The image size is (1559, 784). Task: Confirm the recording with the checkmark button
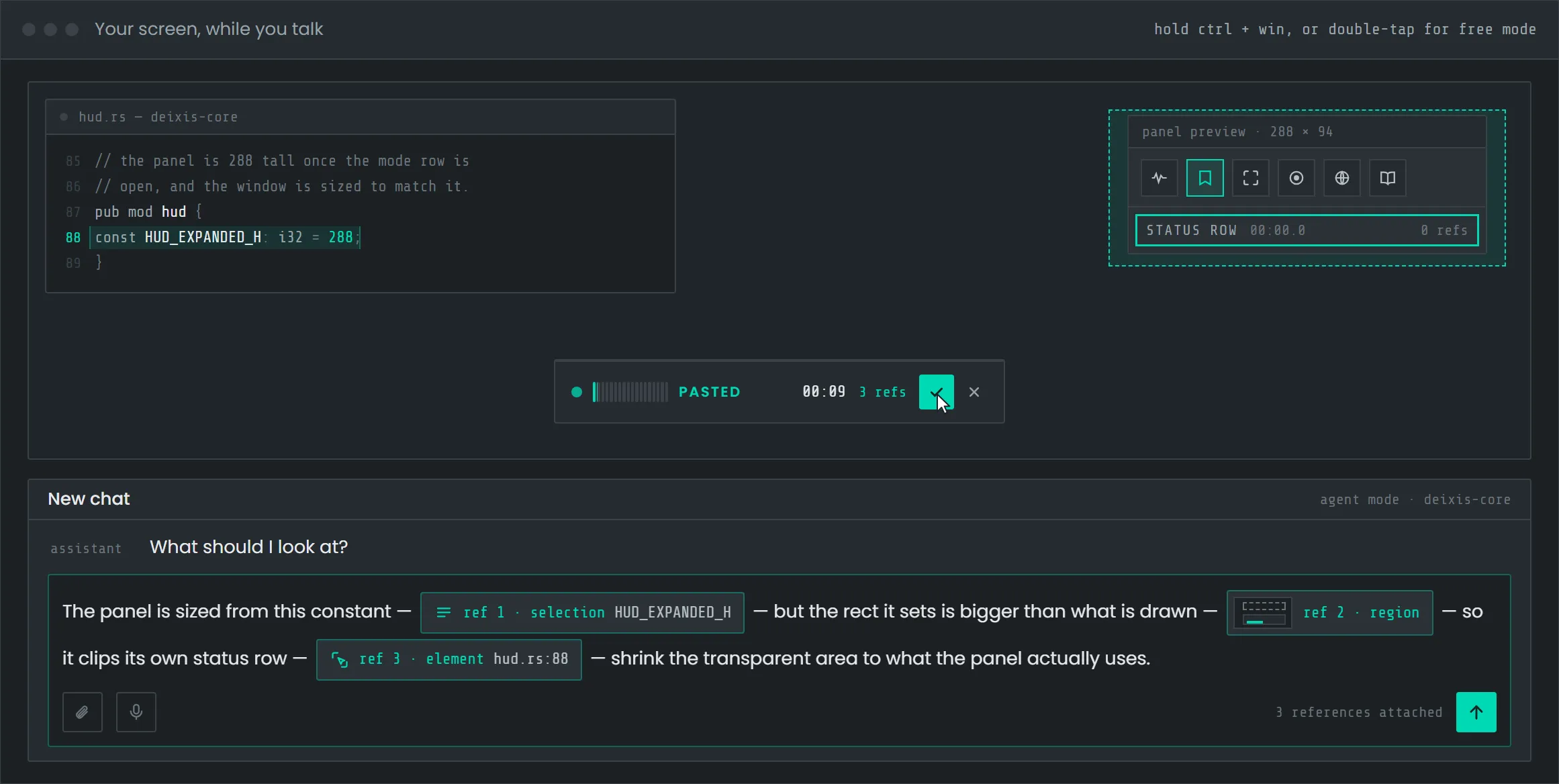(936, 392)
